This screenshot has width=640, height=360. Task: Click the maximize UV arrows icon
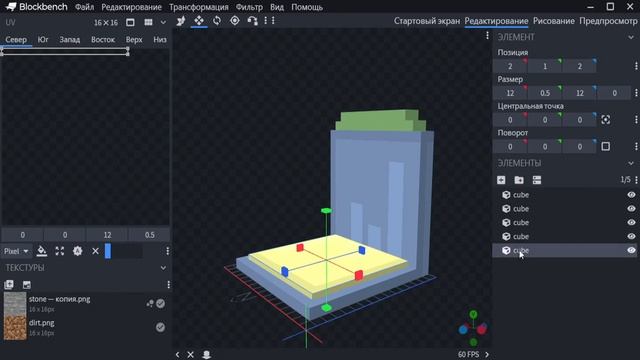point(60,251)
